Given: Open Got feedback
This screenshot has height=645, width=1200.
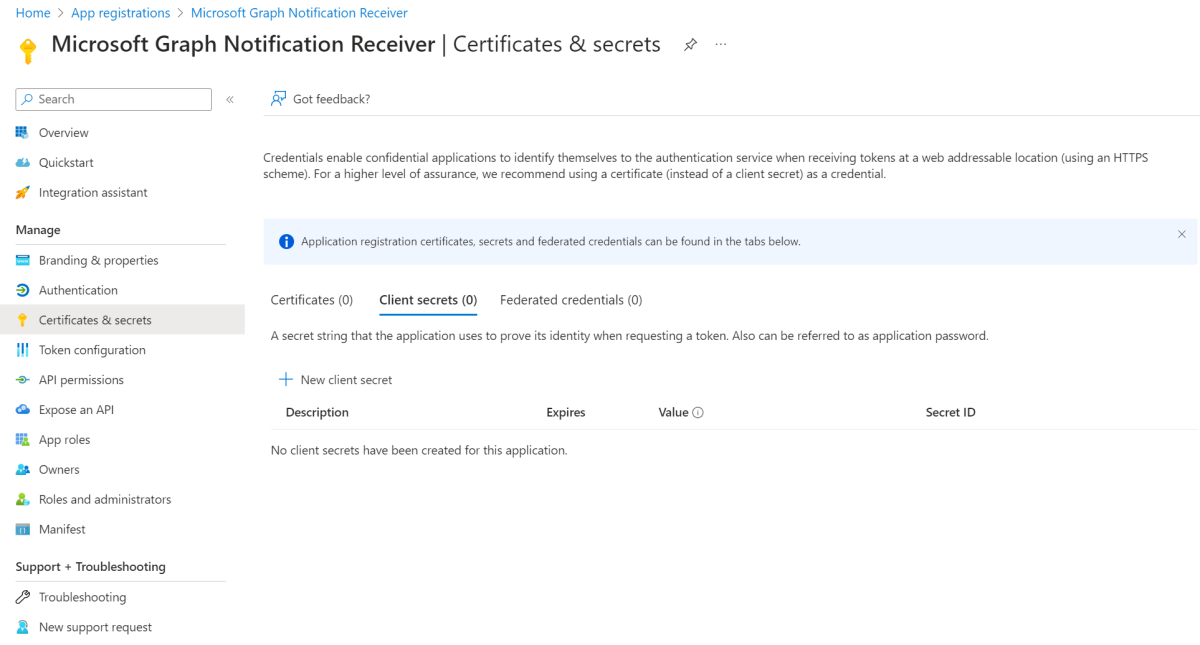Looking at the screenshot, I should (322, 98).
